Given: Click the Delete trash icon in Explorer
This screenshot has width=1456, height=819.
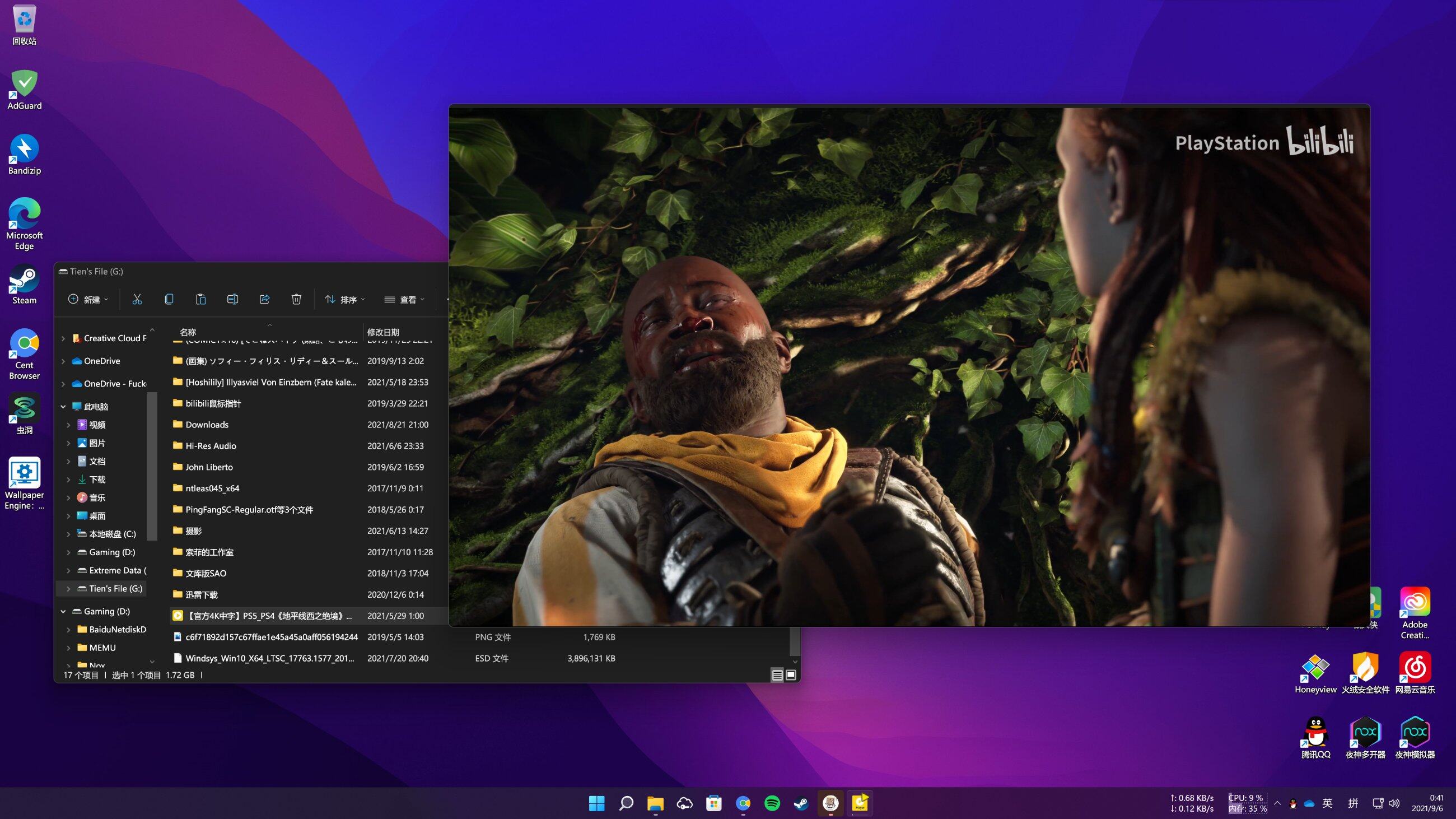Looking at the screenshot, I should tap(296, 299).
